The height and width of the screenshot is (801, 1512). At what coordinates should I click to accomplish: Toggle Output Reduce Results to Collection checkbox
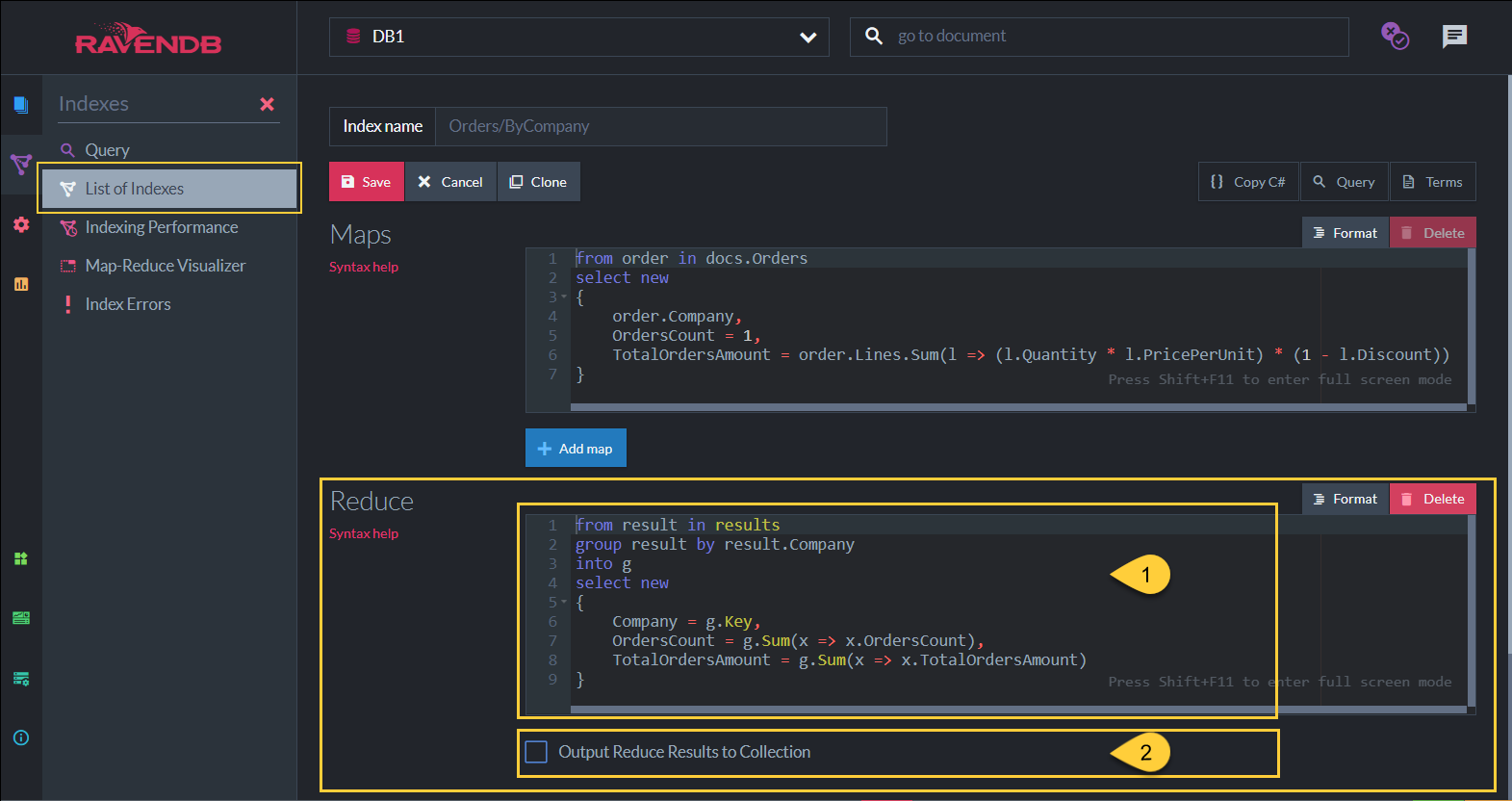536,752
